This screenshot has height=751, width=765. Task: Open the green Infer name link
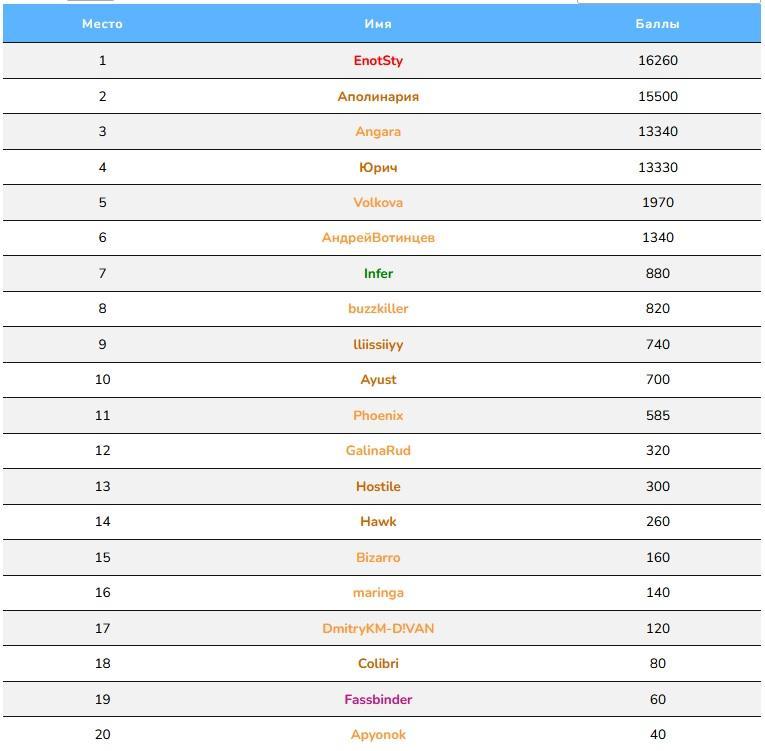(x=378, y=274)
